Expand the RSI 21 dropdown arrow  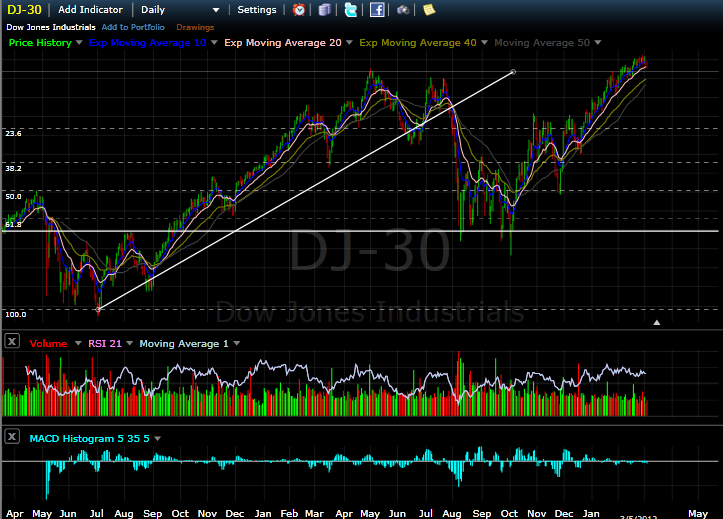pyautogui.click(x=130, y=343)
